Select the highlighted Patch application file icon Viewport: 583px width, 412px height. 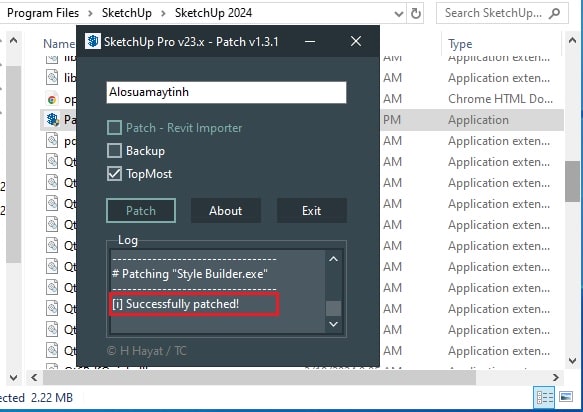52,120
